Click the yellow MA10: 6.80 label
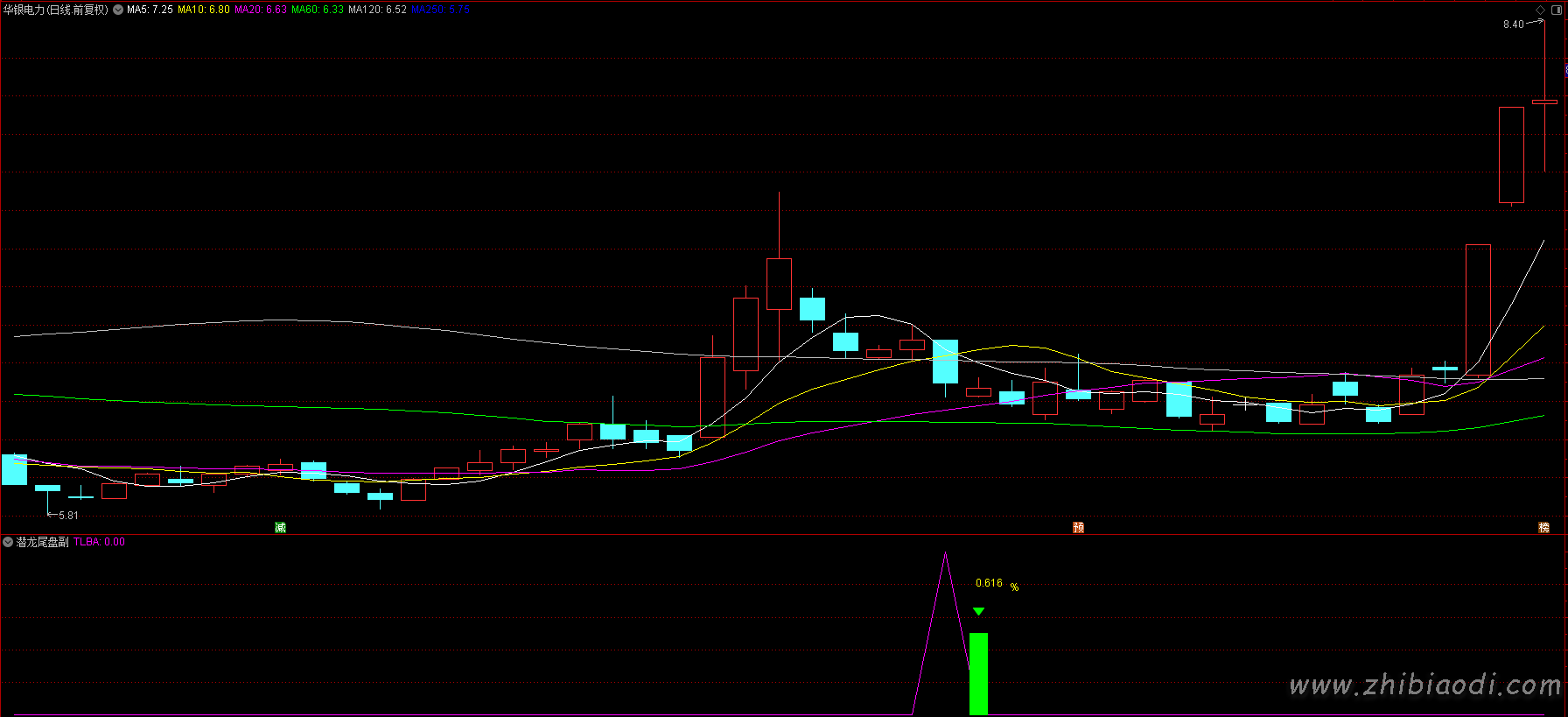This screenshot has height=717, width=1568. pos(203,10)
